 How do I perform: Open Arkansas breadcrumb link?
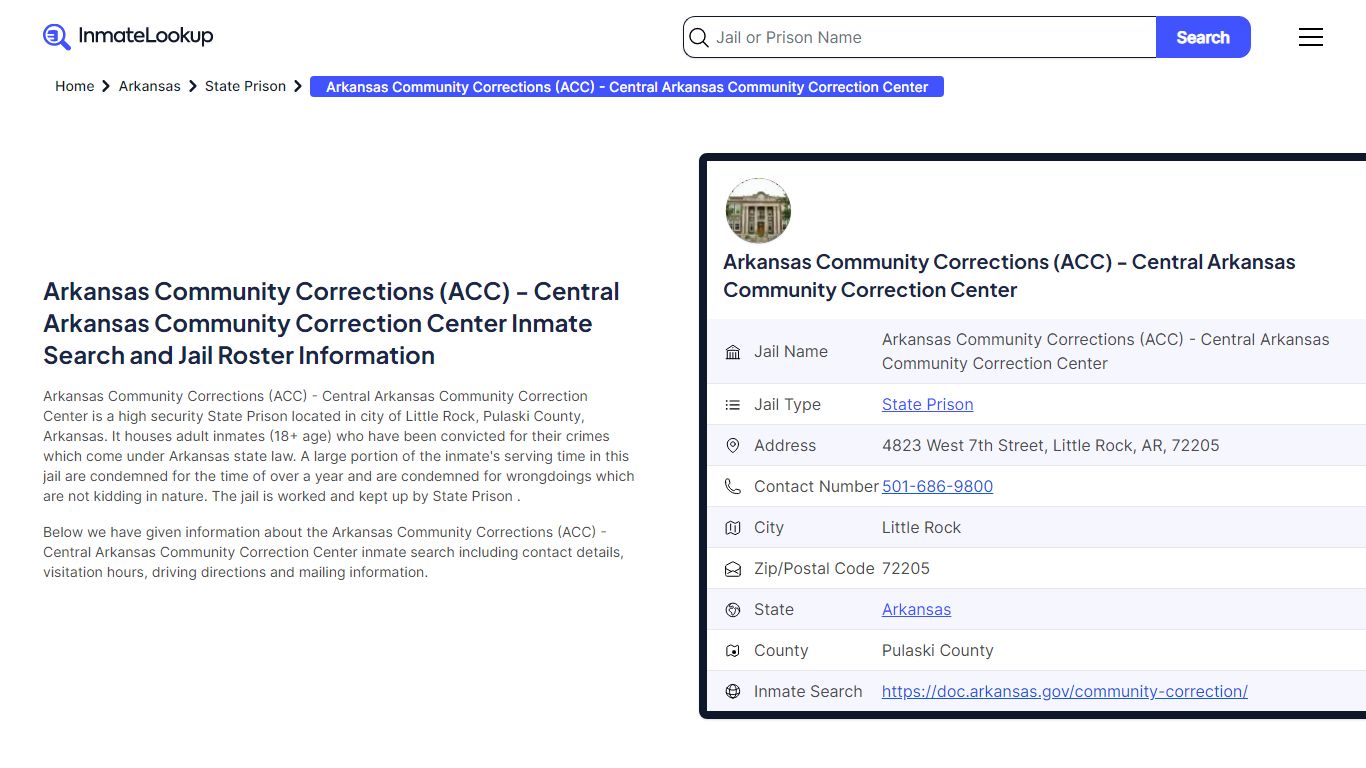[150, 87]
